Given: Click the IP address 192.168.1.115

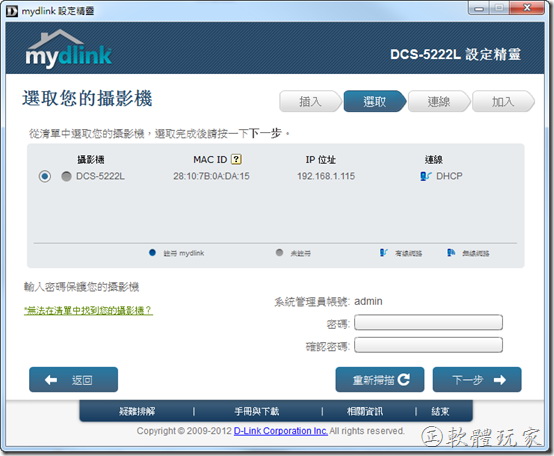Looking at the screenshot, I should coord(326,176).
